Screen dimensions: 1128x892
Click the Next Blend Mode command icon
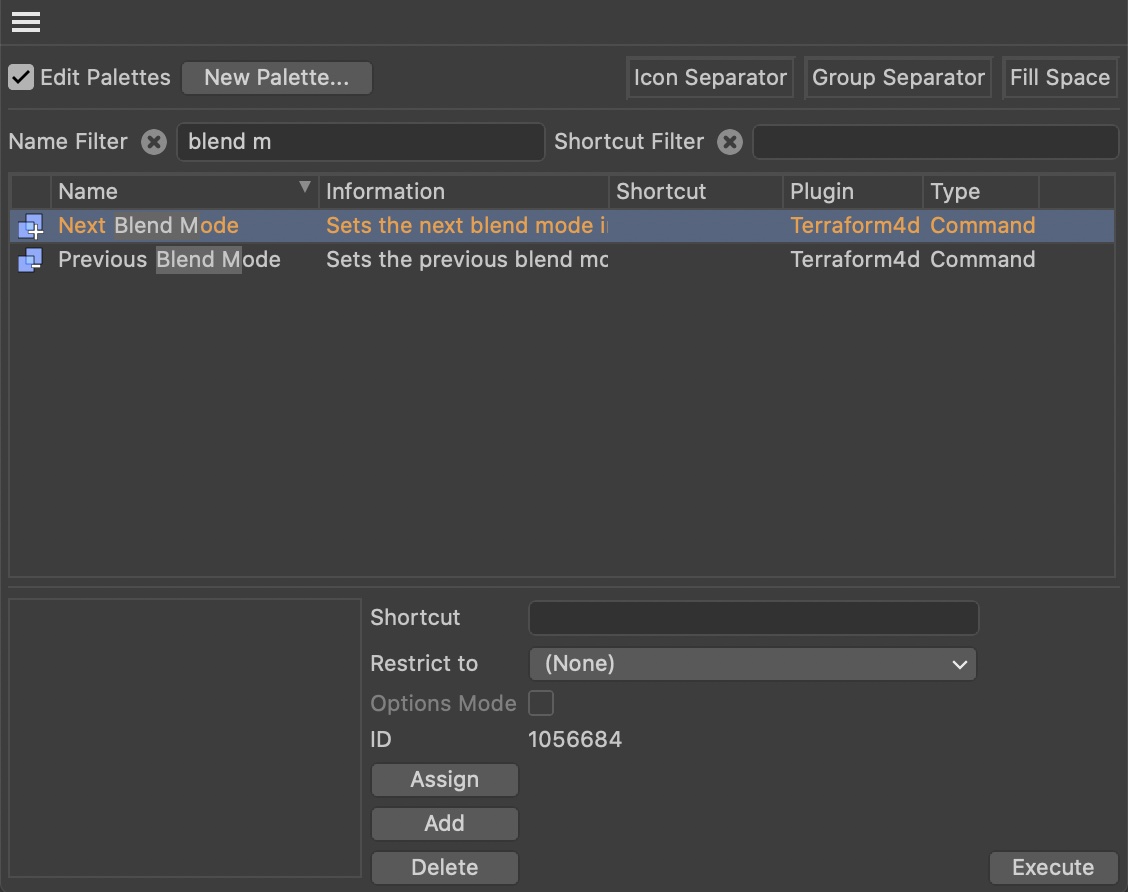[x=29, y=226]
